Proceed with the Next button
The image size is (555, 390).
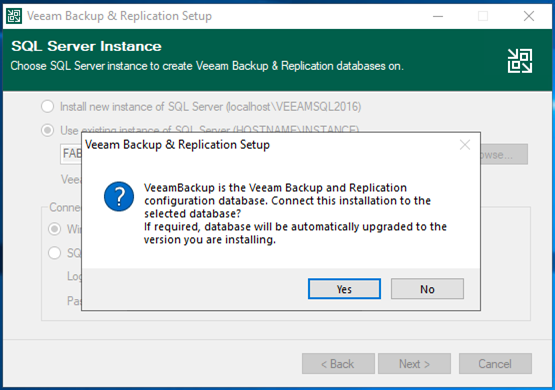414,363
